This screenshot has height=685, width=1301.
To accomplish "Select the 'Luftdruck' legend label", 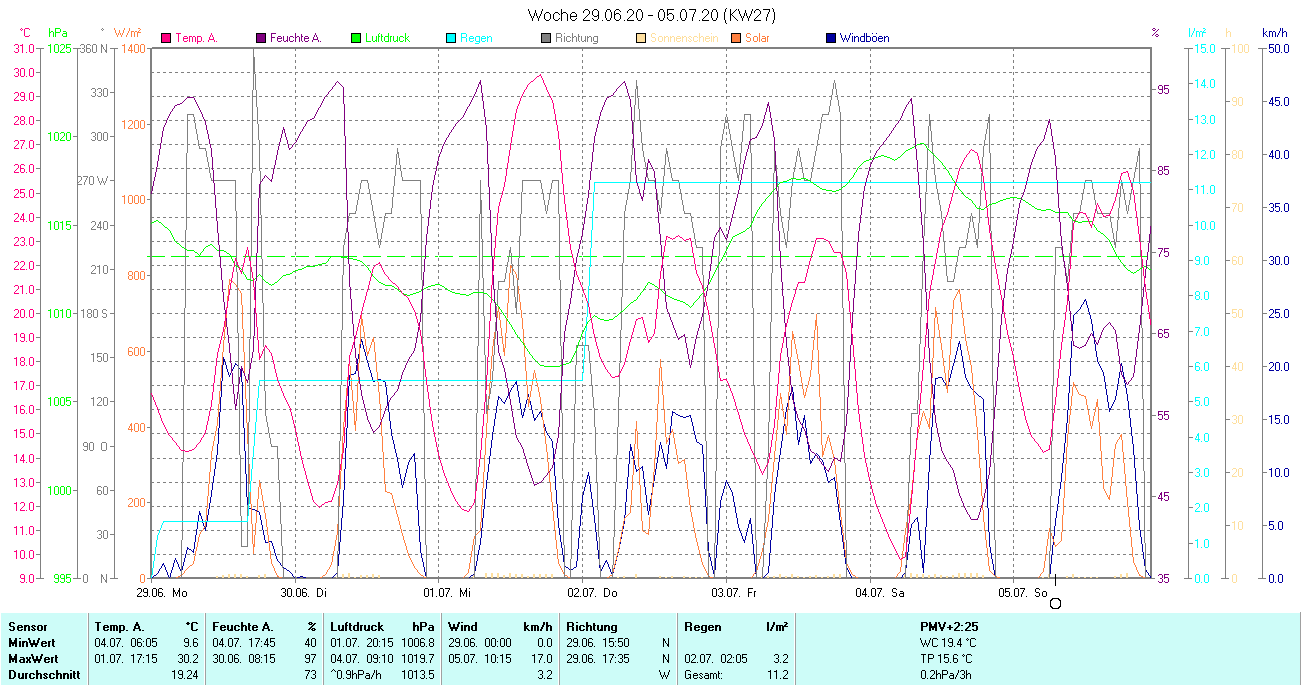I will pos(387,38).
